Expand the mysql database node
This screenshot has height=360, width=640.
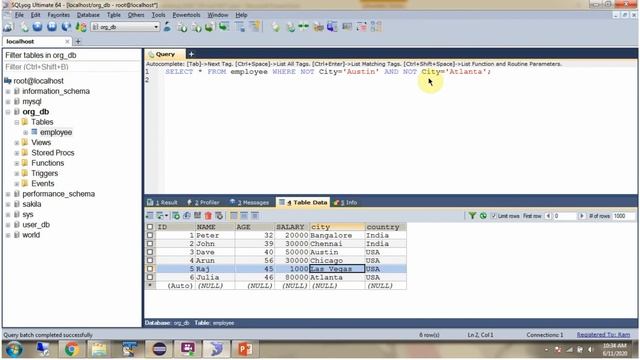[x=8, y=101]
